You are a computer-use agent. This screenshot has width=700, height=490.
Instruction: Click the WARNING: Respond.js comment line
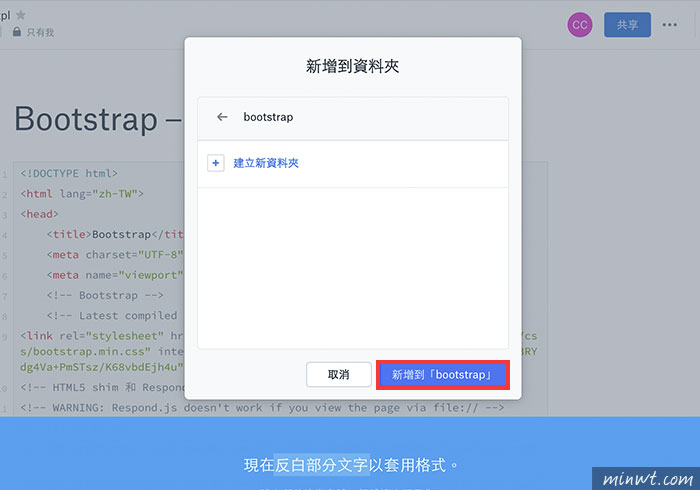262,407
